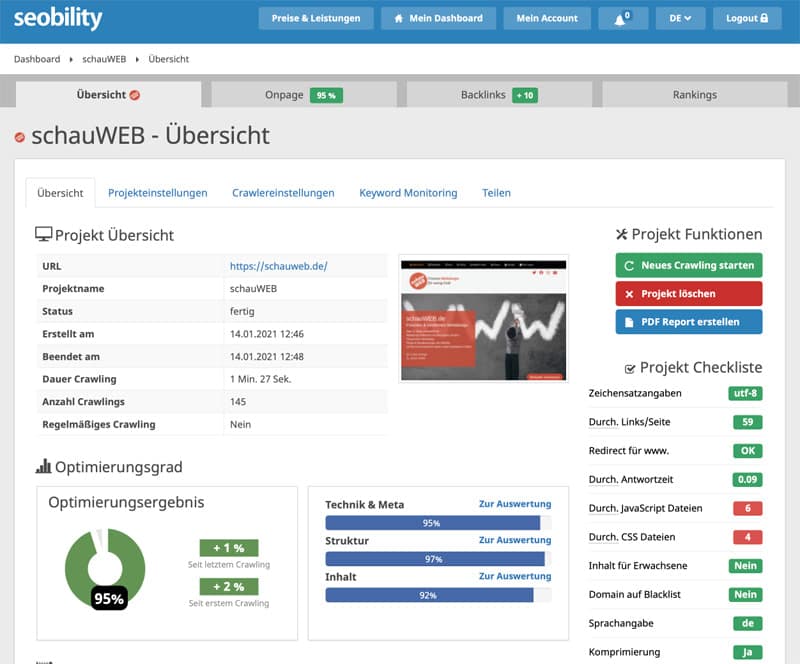Open Zur Auswertung for Technik & Meta
The width and height of the screenshot is (800, 664).
click(515, 504)
